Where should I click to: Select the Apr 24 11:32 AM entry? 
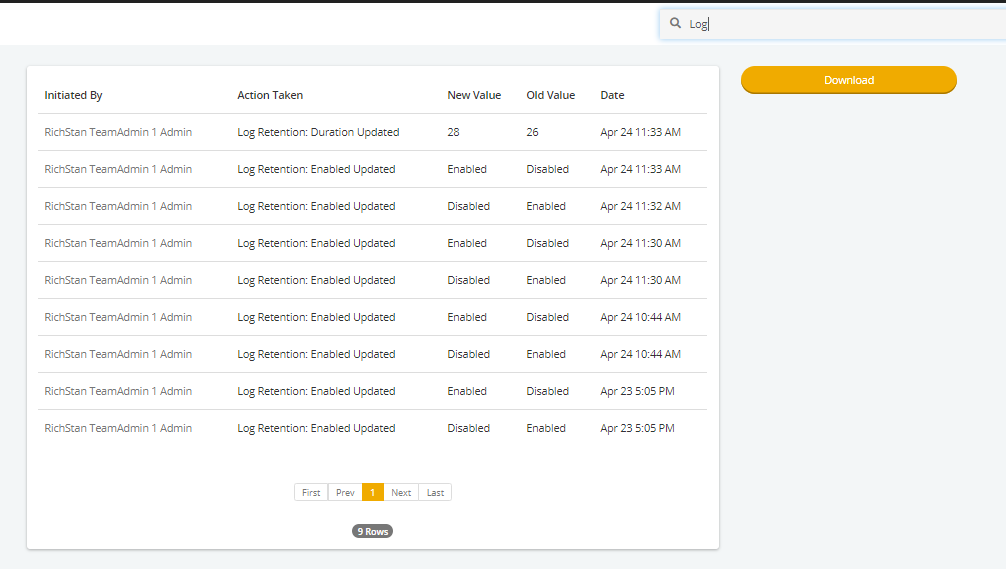point(372,206)
